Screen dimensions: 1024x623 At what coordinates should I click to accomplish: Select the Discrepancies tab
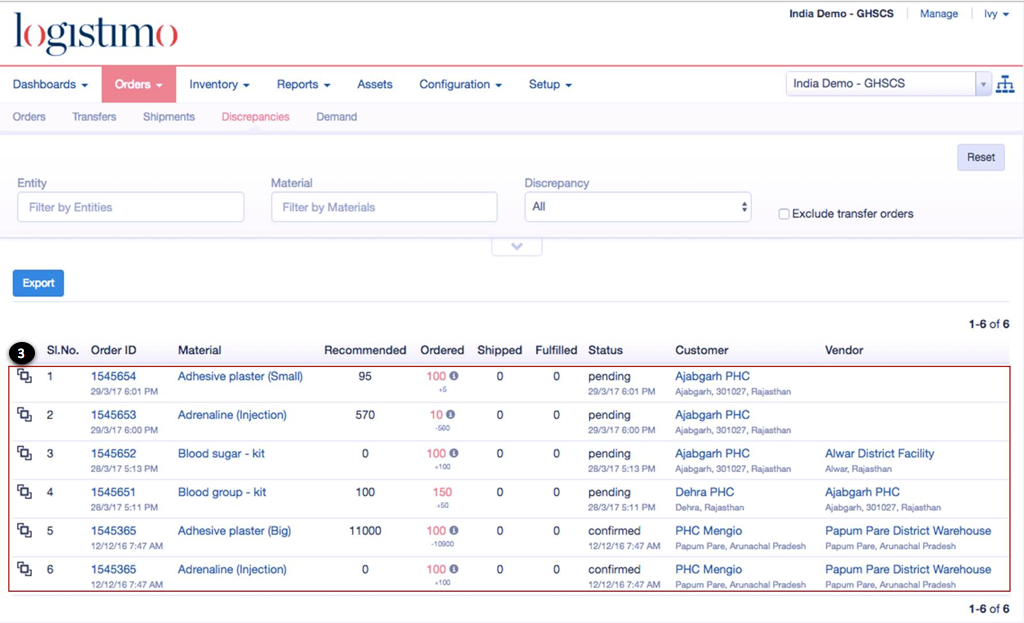click(255, 117)
